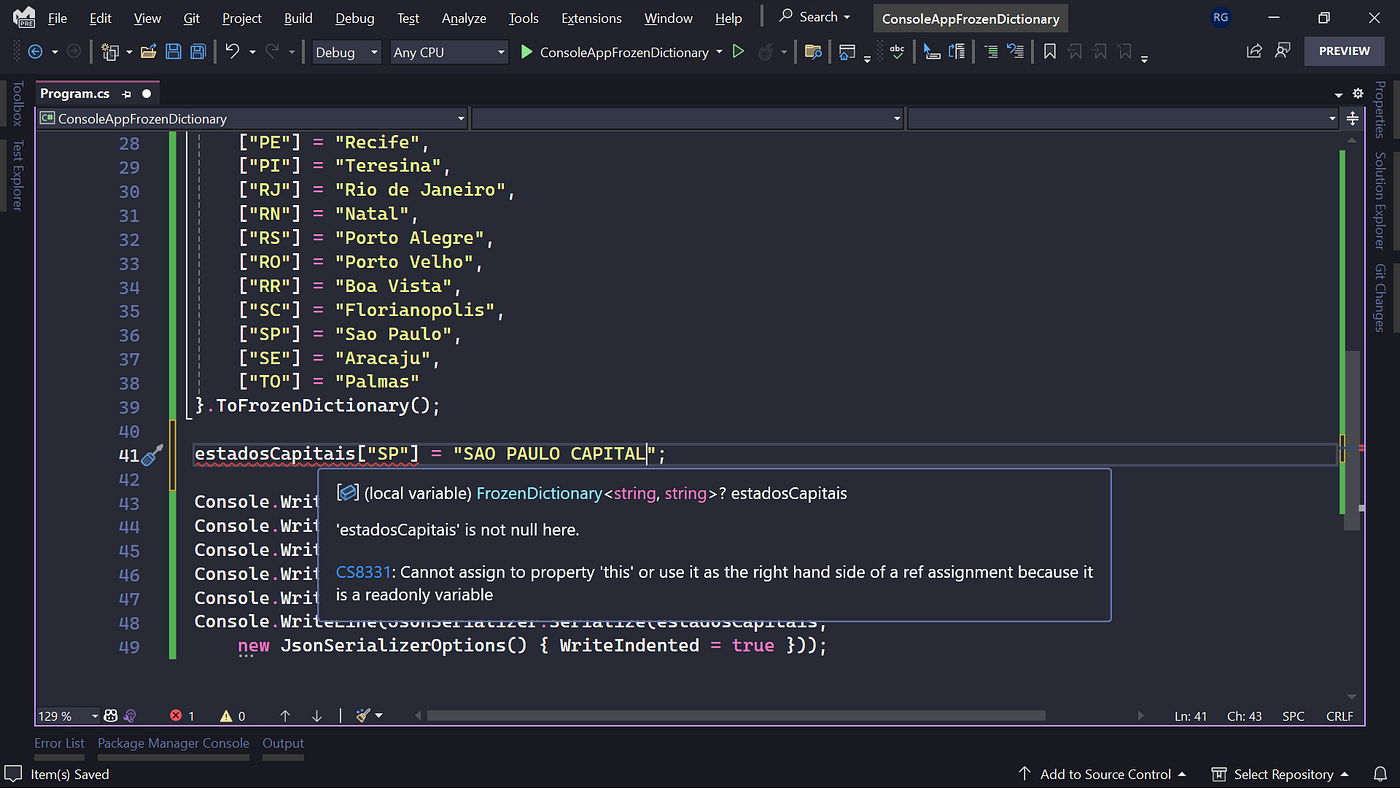This screenshot has height=788, width=1400.
Task: Open the code cleanup broom icon
Action: coord(362,716)
